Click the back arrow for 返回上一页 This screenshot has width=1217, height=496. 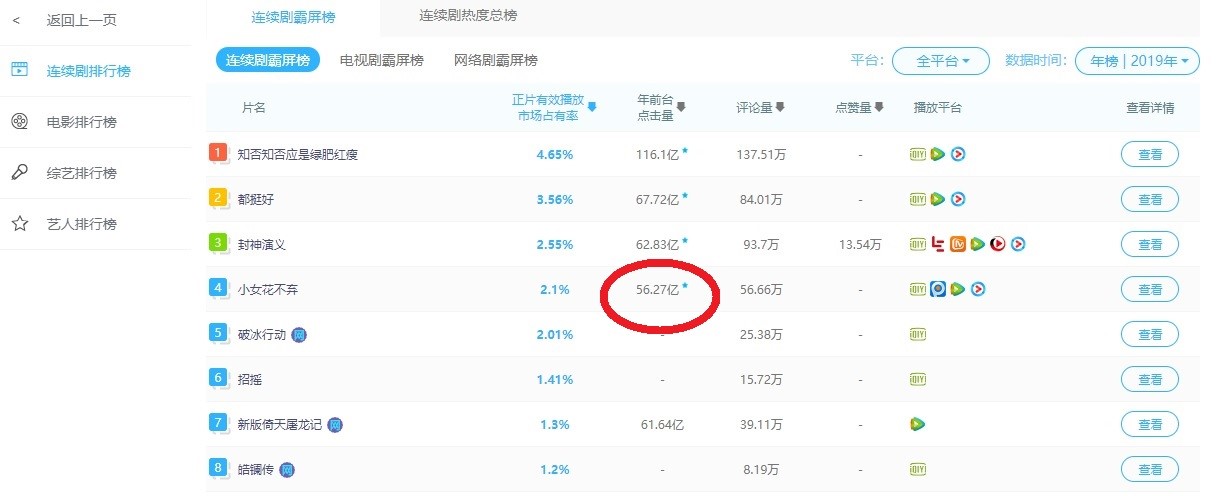[16, 20]
